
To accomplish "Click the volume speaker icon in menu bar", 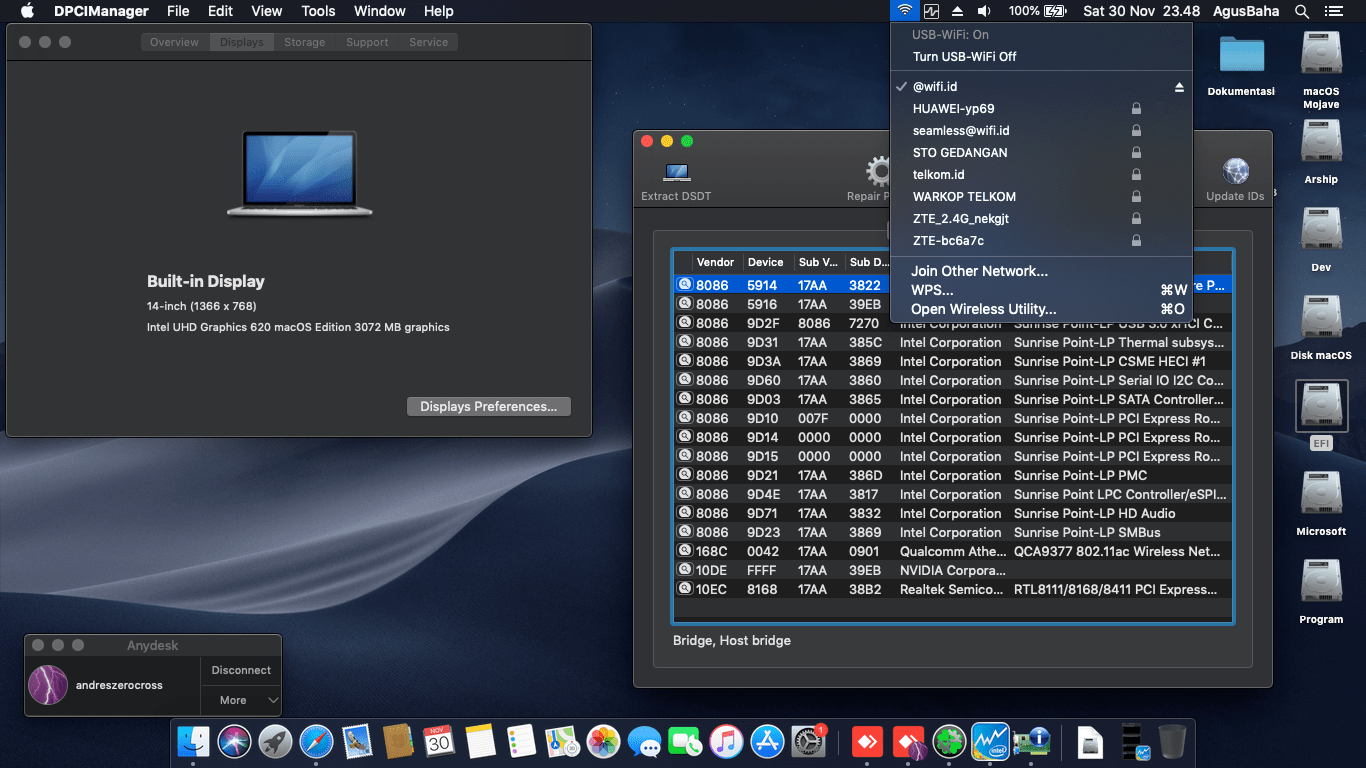I will pos(984,11).
